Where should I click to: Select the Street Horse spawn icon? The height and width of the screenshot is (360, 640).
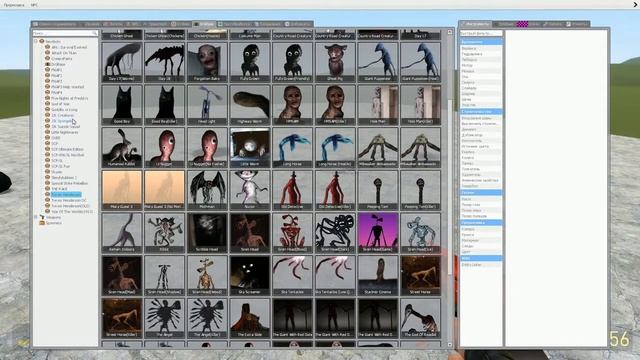tap(420, 276)
